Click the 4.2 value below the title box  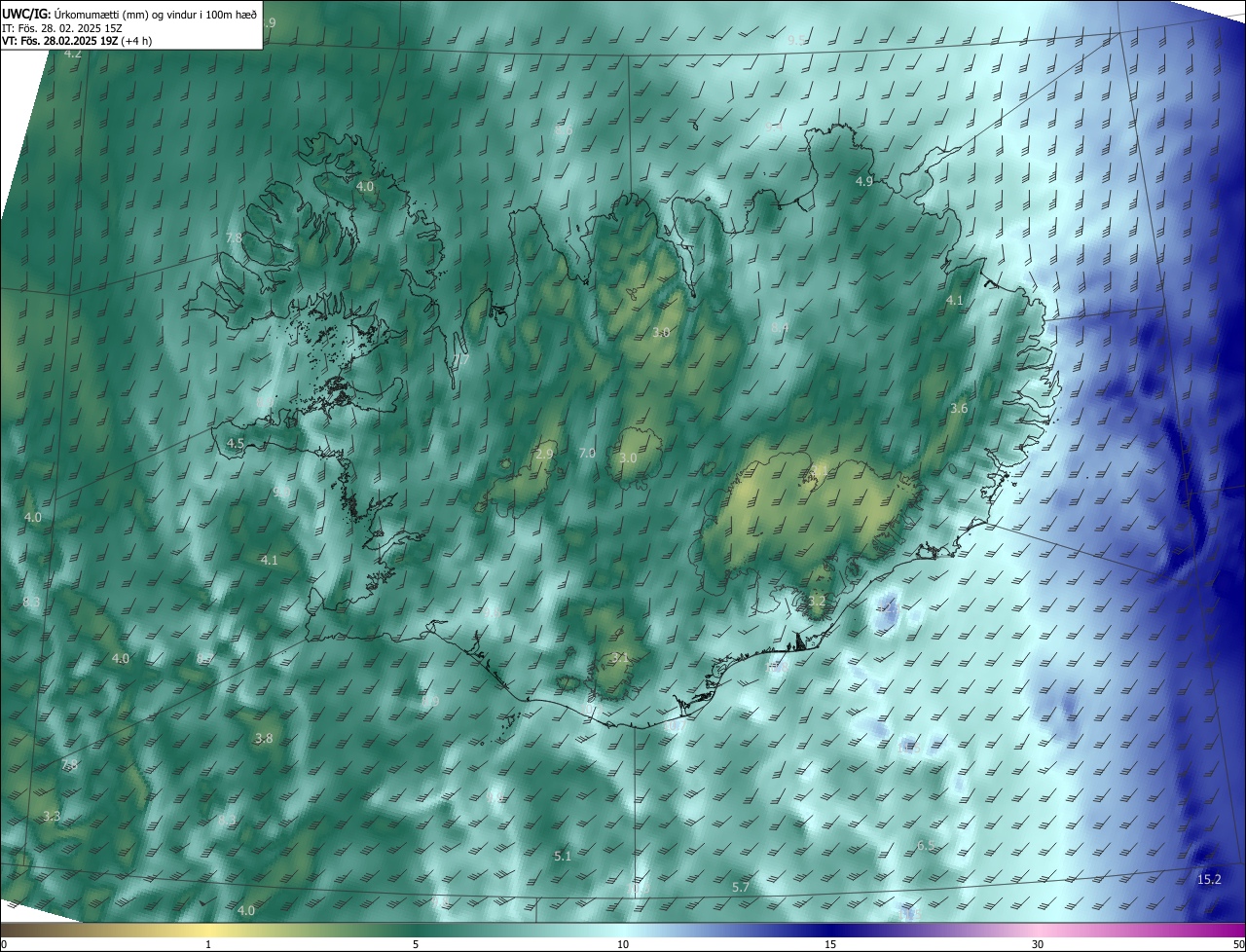[x=73, y=54]
